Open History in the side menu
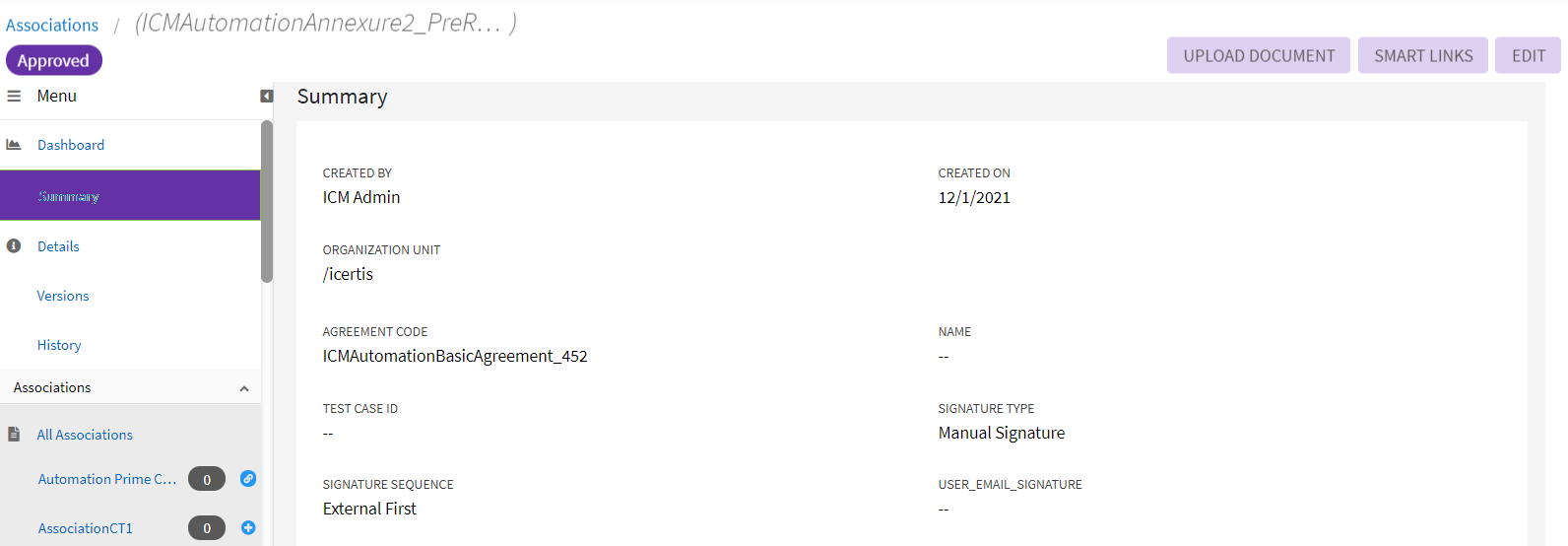 click(59, 345)
